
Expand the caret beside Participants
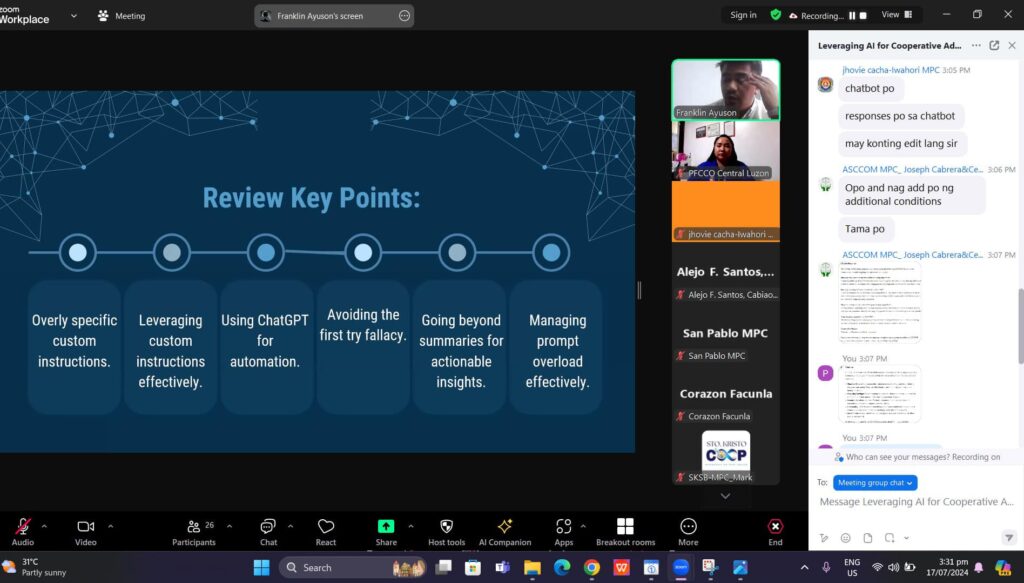coord(229,526)
